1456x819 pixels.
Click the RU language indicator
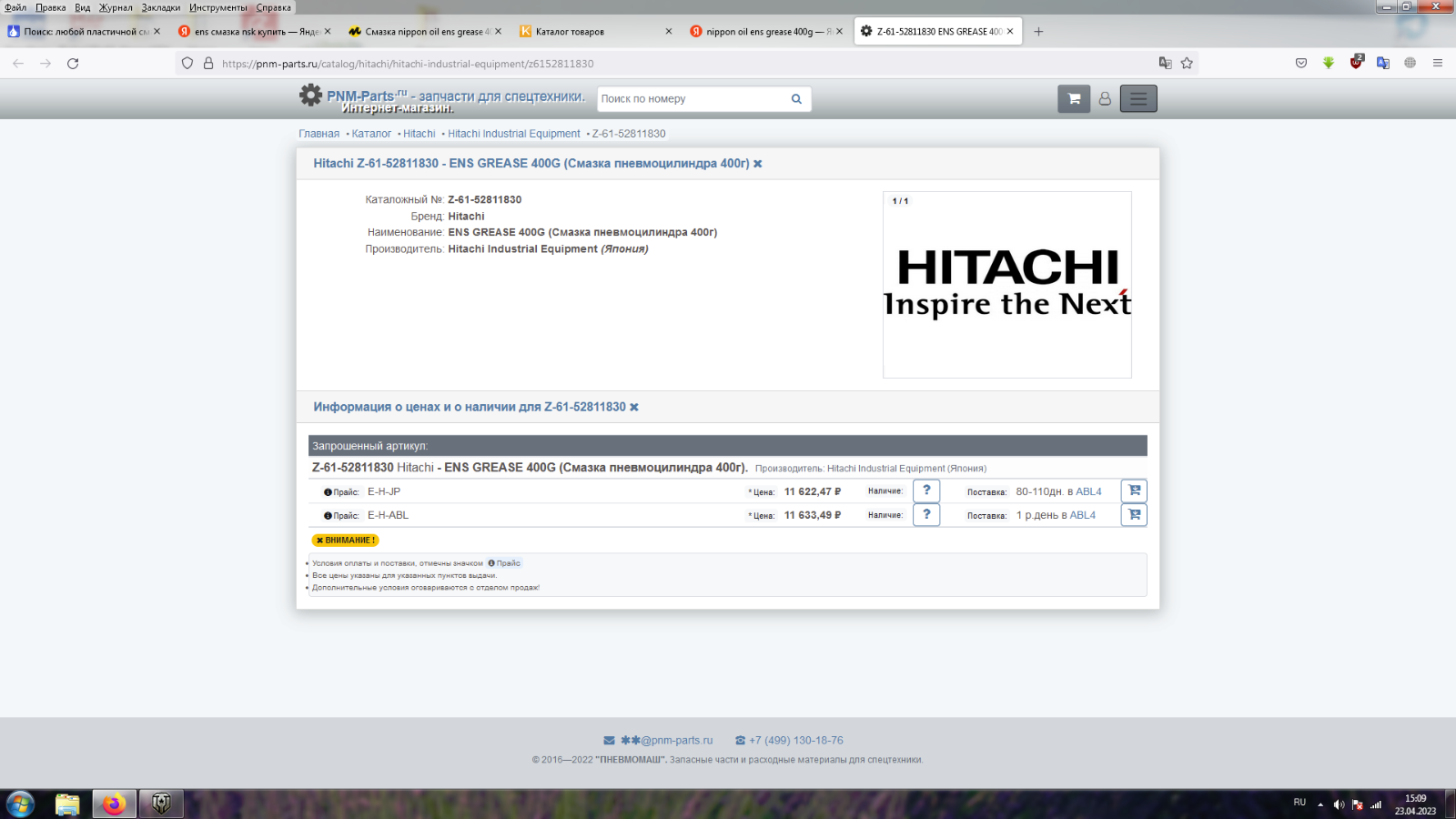tap(1299, 803)
